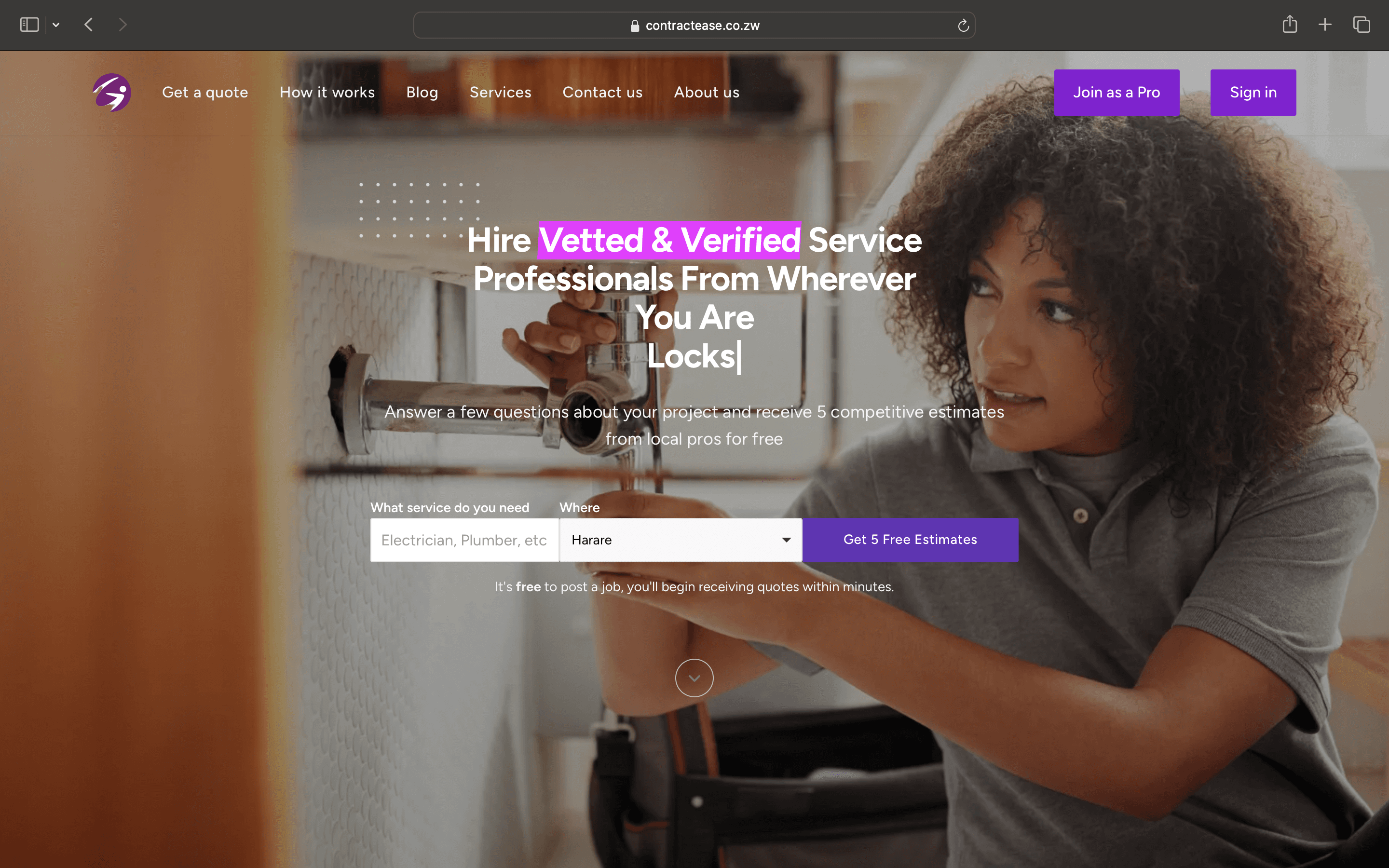Toggle the Safari sidebar icon
This screenshot has width=1389, height=868.
[29, 25]
